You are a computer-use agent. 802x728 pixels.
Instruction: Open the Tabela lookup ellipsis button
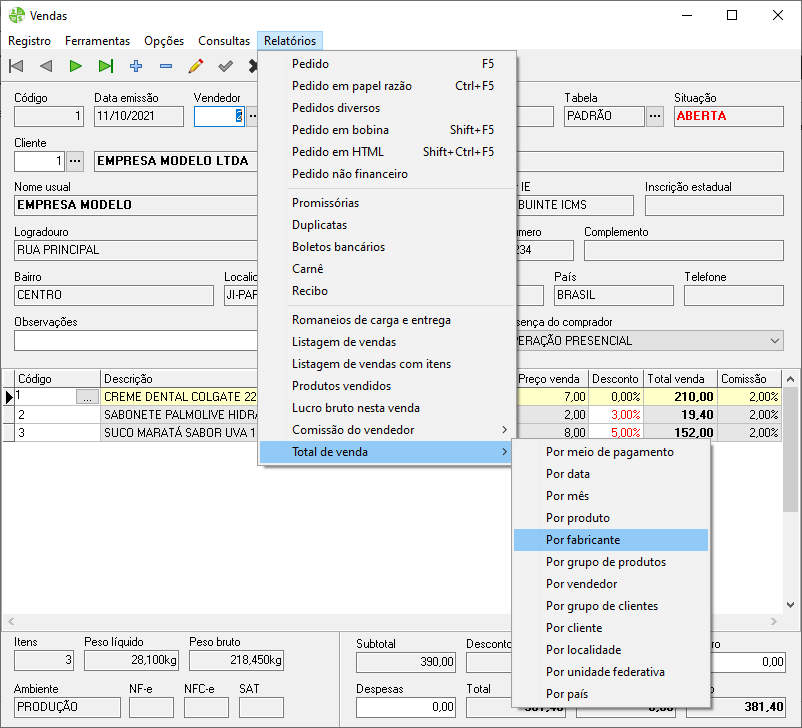click(655, 116)
